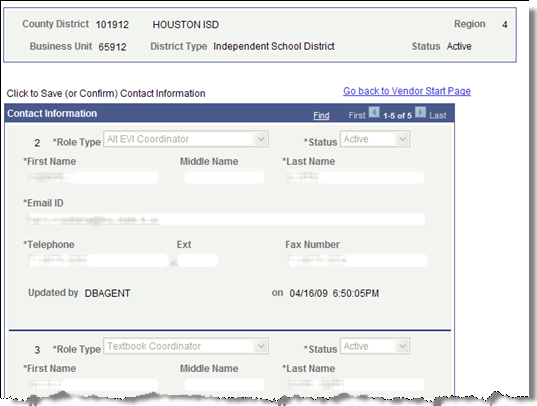This screenshot has width=537, height=406.
Task: Show next rows with right arrow icon
Action: click(421, 112)
